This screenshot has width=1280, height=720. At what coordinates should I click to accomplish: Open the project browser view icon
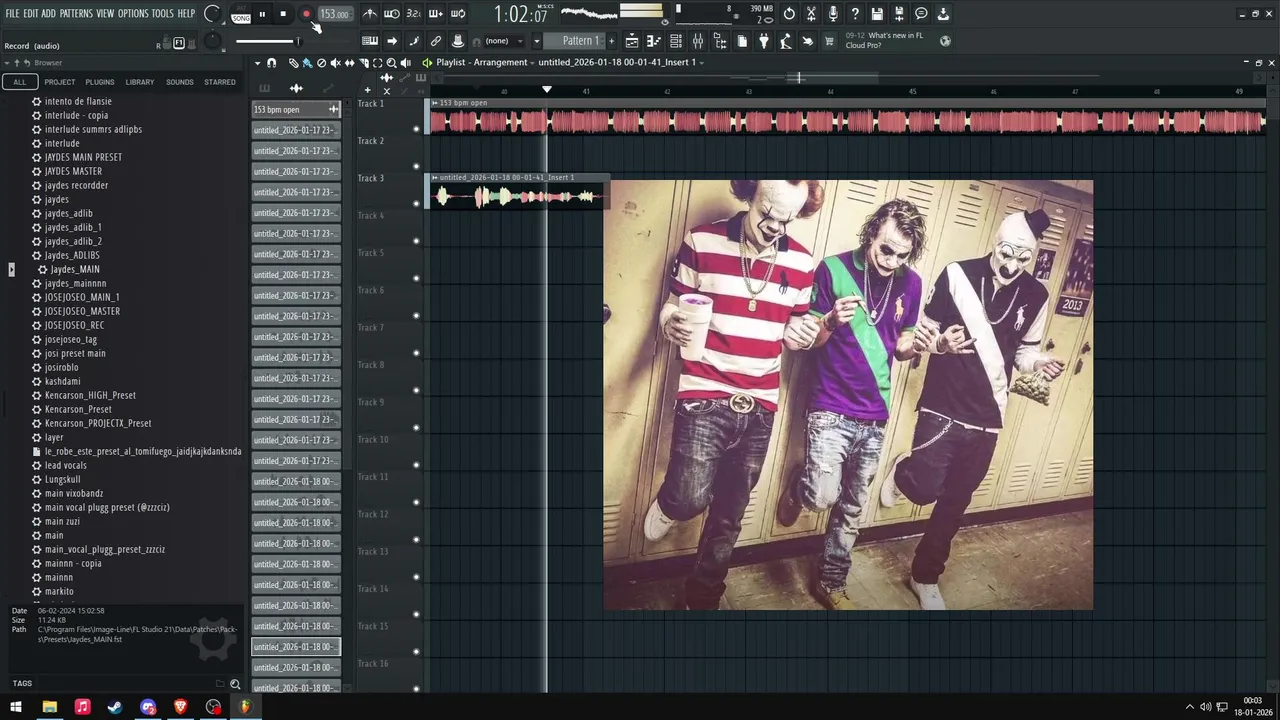point(721,41)
